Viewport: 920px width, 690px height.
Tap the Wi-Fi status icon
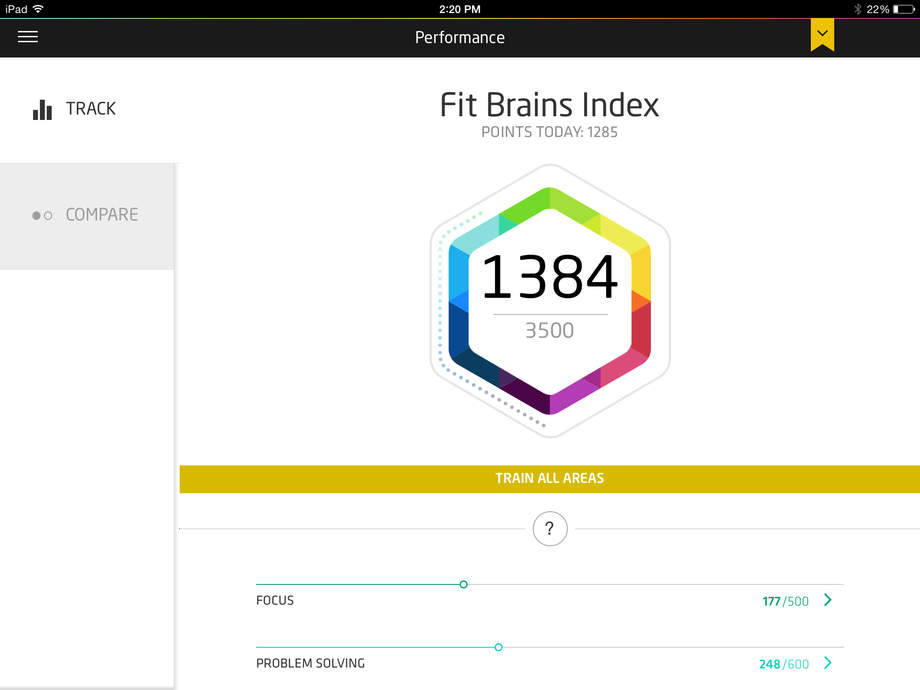click(38, 9)
